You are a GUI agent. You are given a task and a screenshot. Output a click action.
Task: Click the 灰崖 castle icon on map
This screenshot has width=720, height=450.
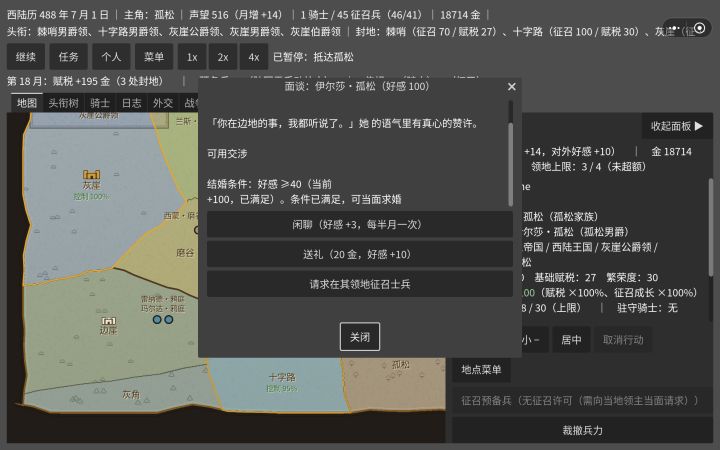coord(91,174)
